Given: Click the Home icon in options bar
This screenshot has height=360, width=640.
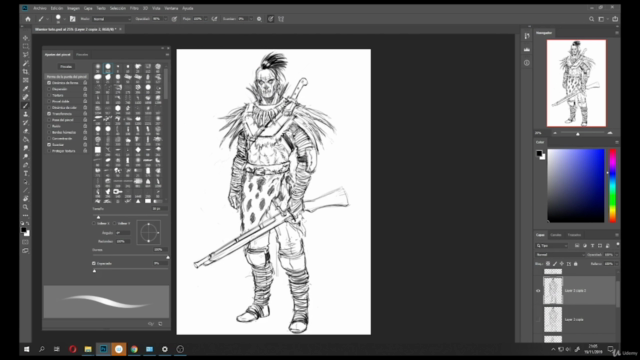Looking at the screenshot, I should 28,19.
